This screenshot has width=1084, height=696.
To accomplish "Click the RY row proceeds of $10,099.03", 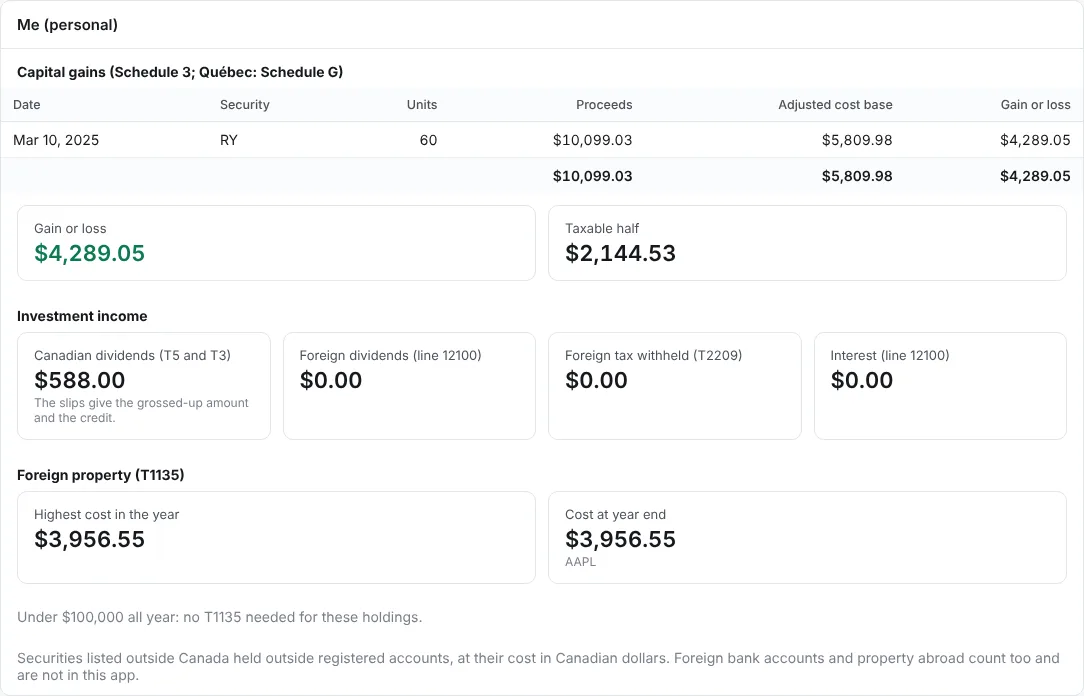I will tap(592, 140).
